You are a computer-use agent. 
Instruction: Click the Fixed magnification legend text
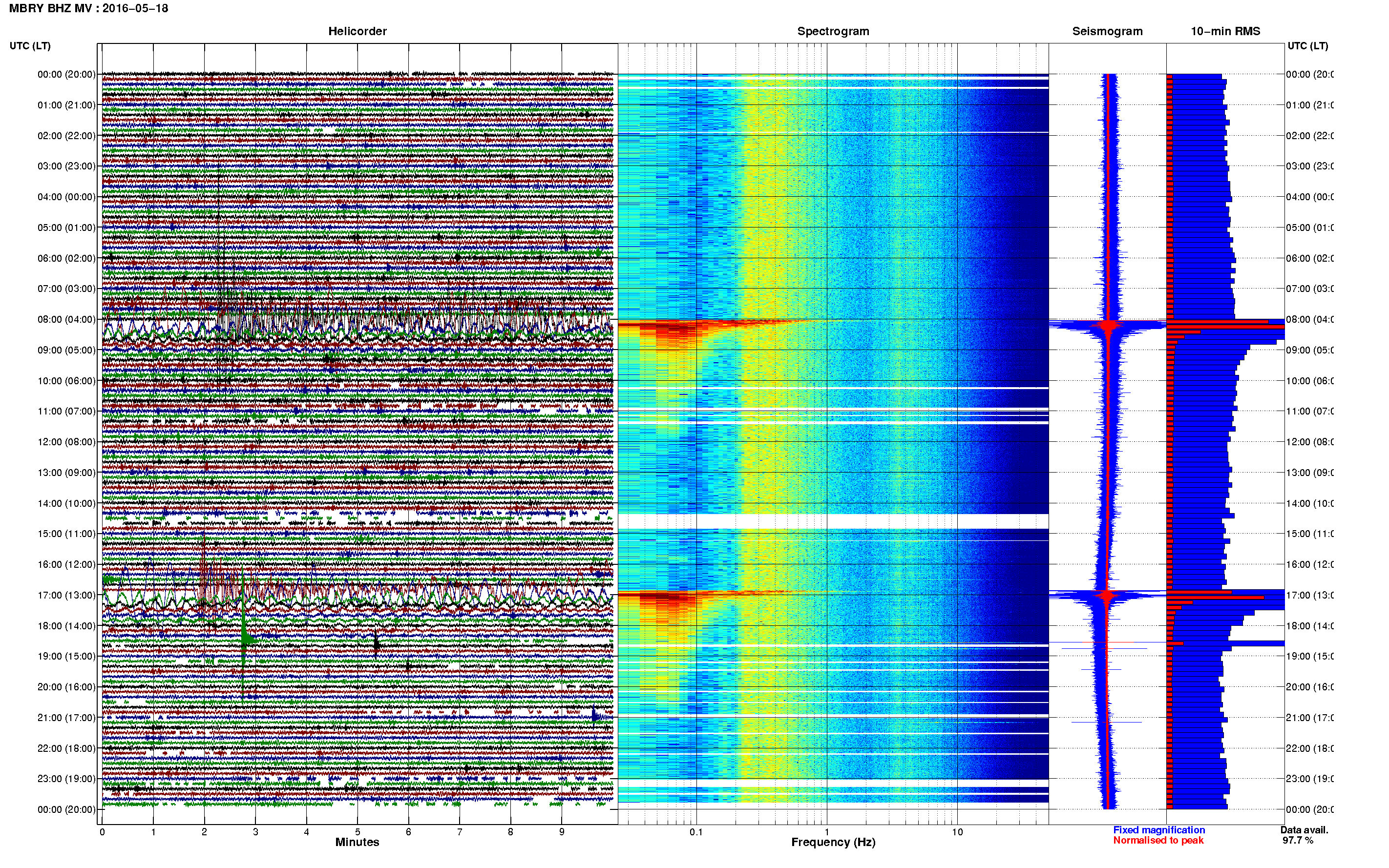tap(1159, 830)
